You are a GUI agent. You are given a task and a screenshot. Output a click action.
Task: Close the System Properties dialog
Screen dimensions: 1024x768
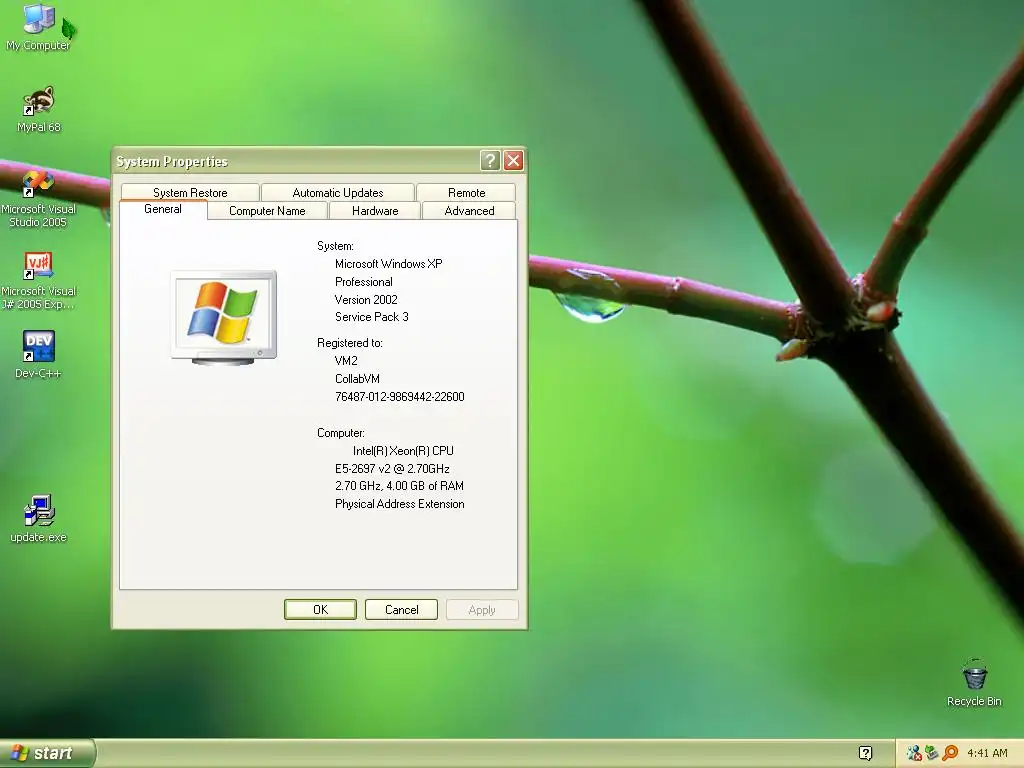pos(513,161)
